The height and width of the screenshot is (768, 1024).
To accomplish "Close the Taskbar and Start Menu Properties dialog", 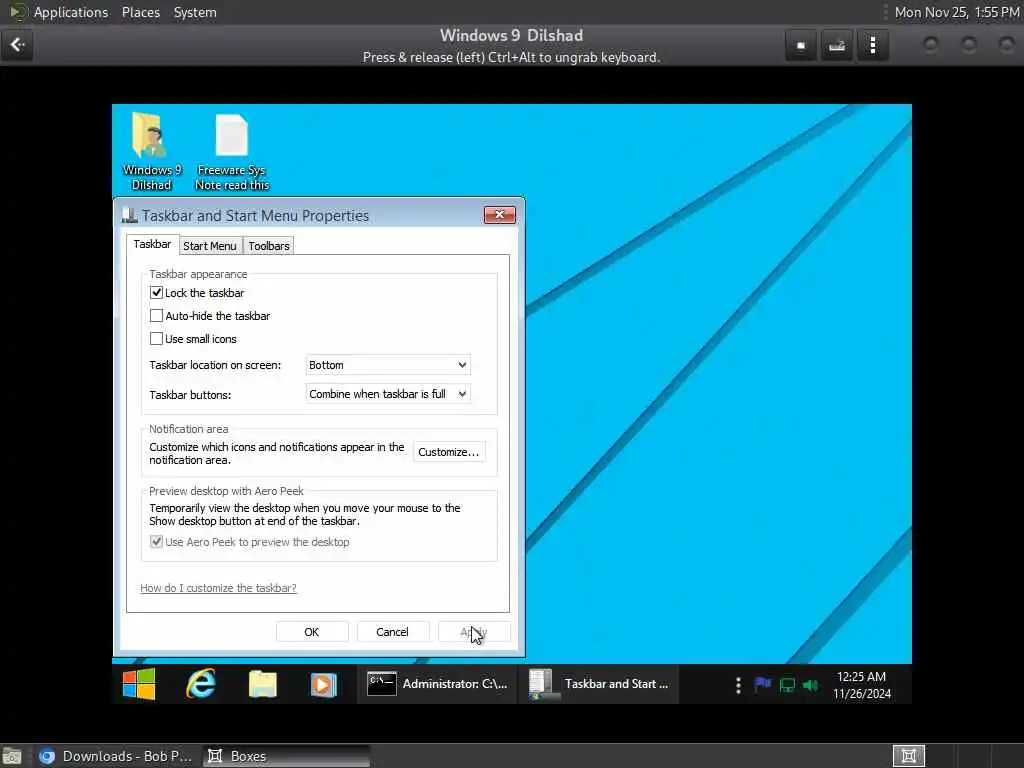I will pos(500,215).
